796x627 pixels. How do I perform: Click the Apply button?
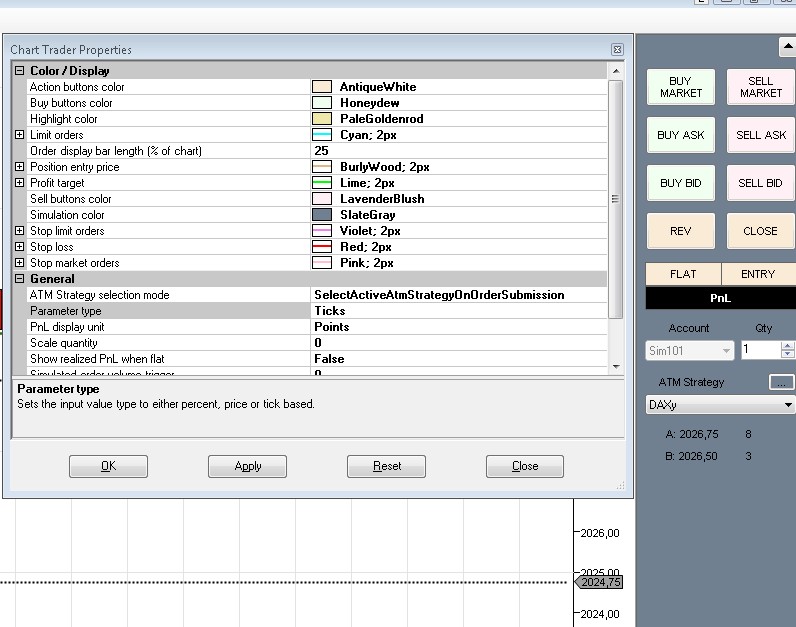pos(247,466)
